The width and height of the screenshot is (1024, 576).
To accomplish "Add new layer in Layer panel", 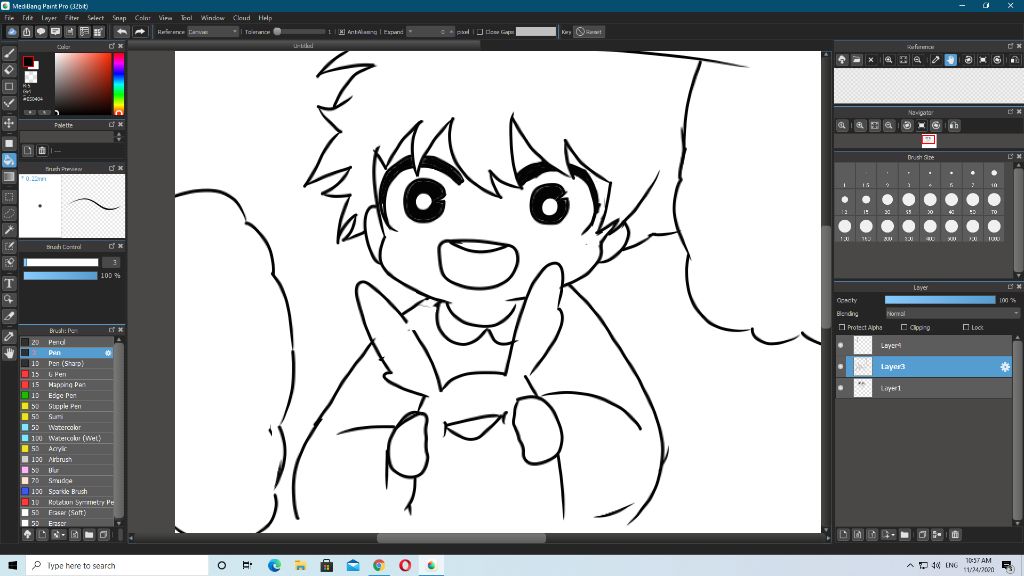I will [x=843, y=534].
